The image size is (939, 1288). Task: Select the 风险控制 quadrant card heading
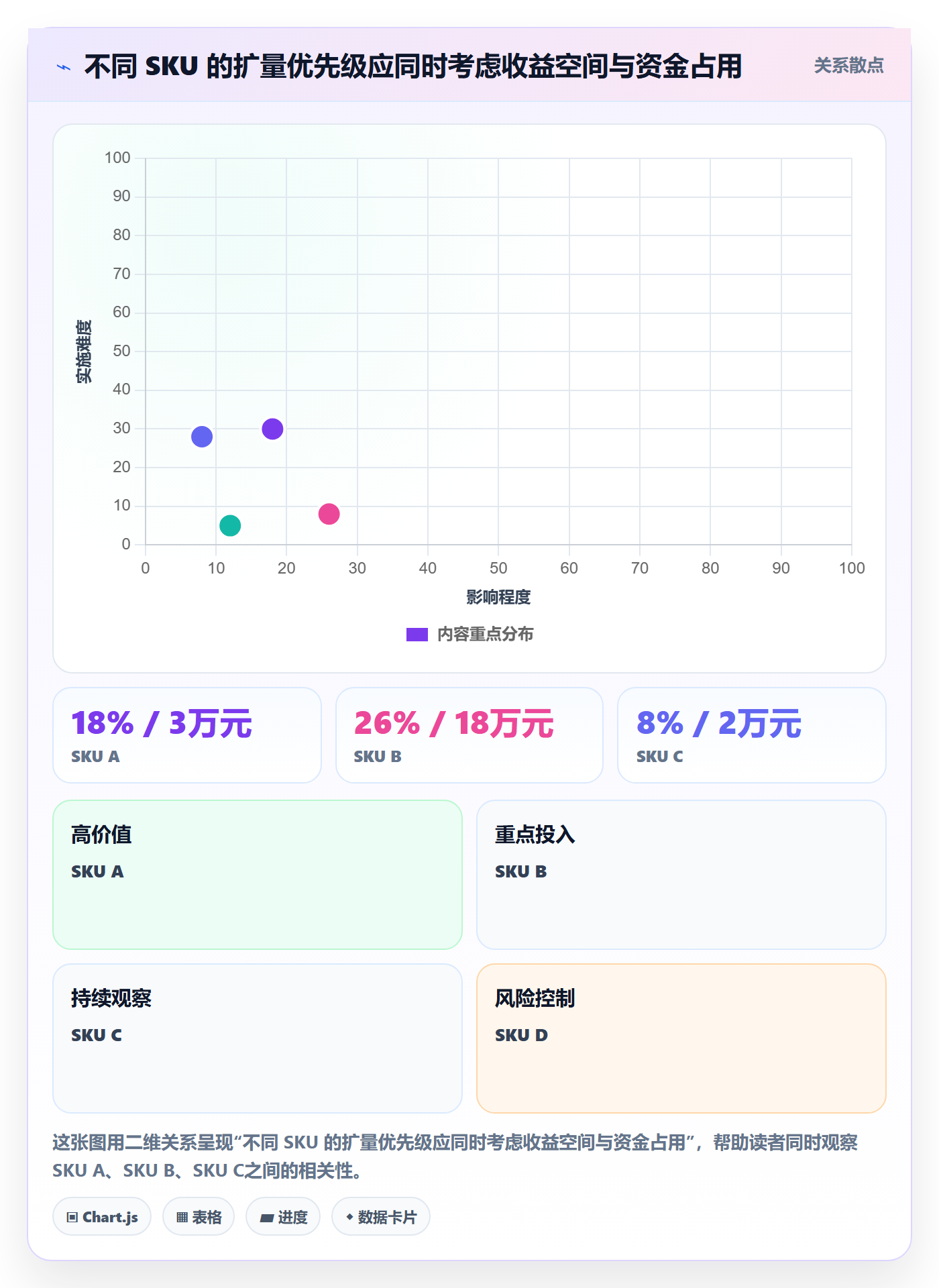(x=535, y=998)
